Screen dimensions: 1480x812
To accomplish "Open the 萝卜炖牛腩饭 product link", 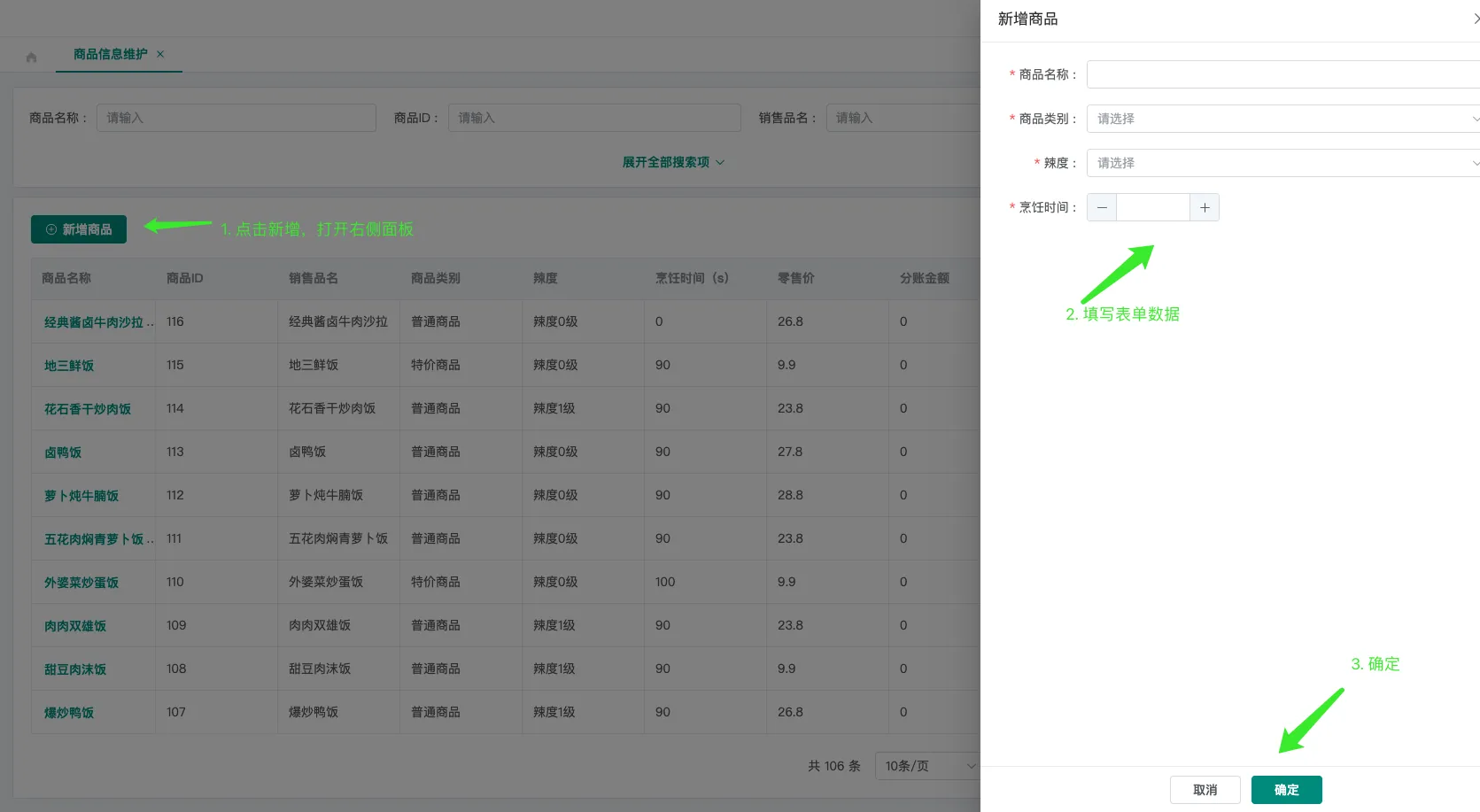I will (x=81, y=496).
